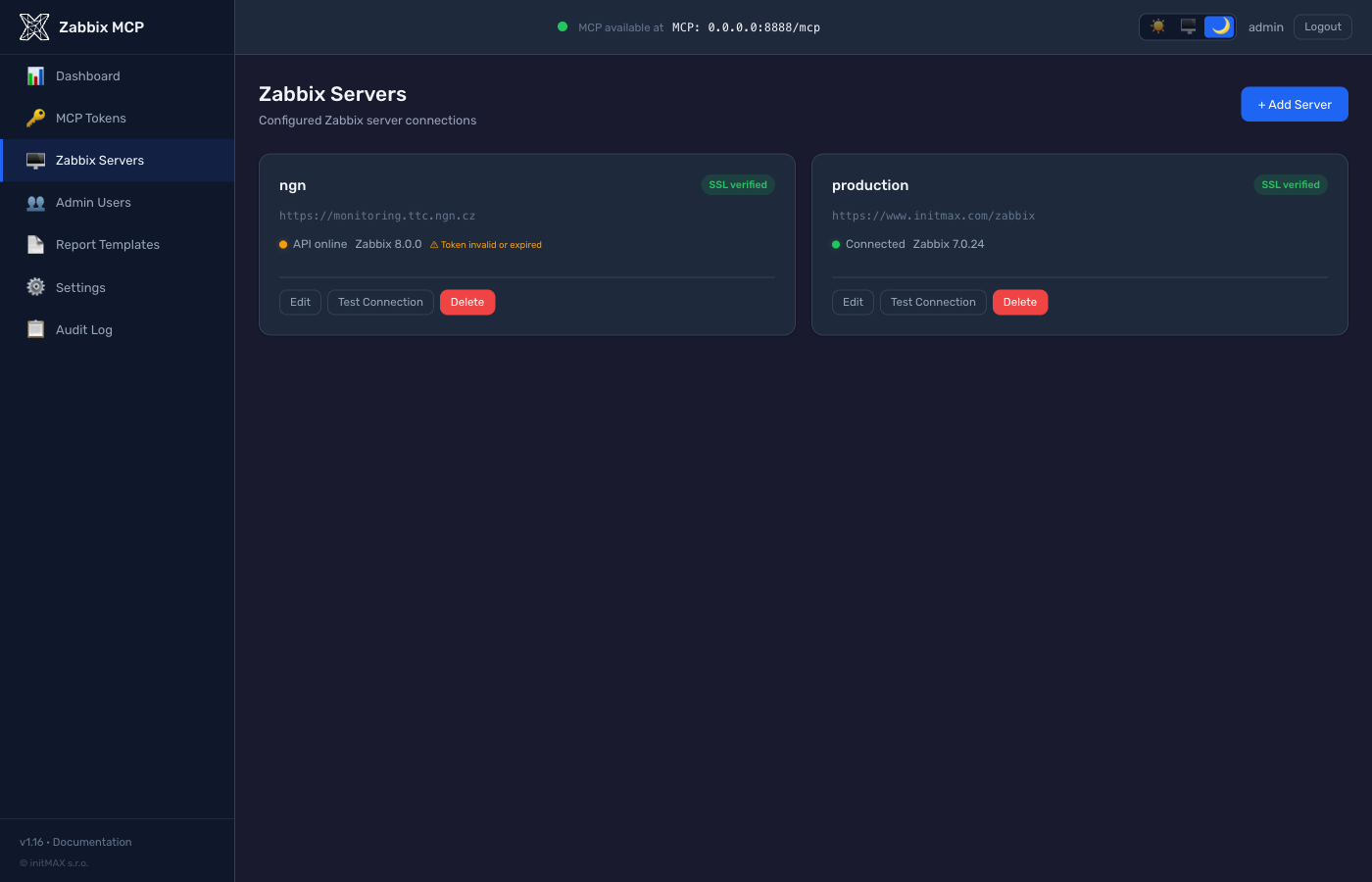Click the MCP Tokens key icon
Screen dimensions: 1372x882
36,118
